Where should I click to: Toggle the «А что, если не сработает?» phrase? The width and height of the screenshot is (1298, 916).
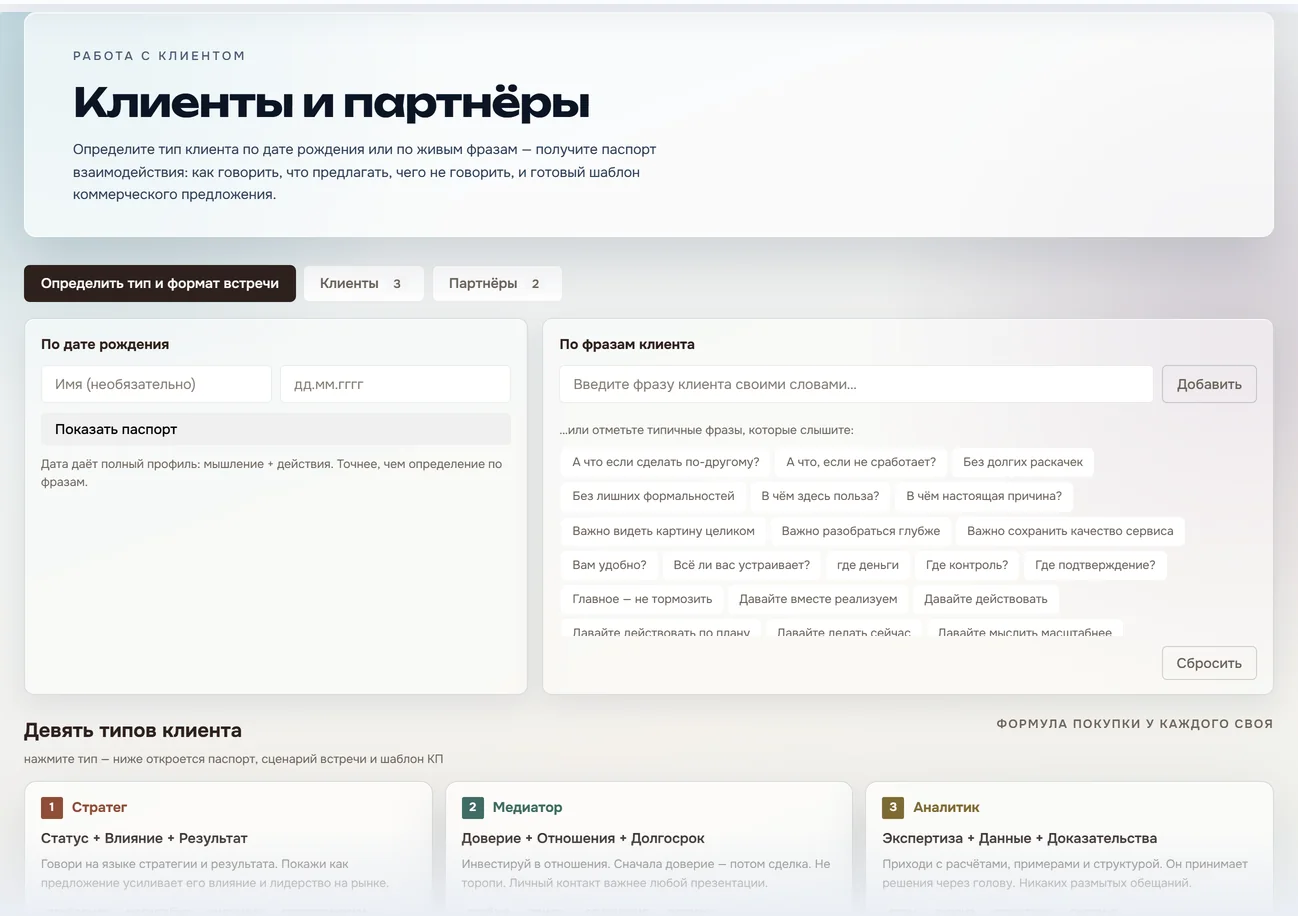(x=861, y=462)
